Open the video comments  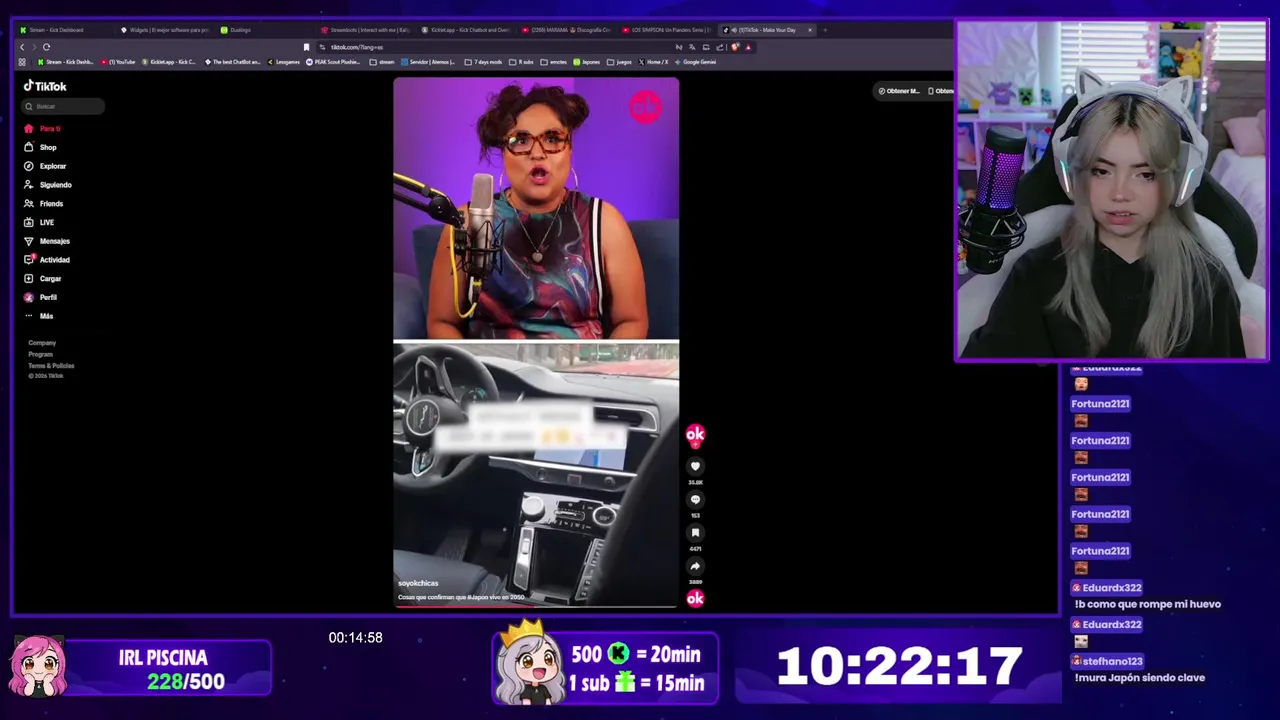click(695, 499)
